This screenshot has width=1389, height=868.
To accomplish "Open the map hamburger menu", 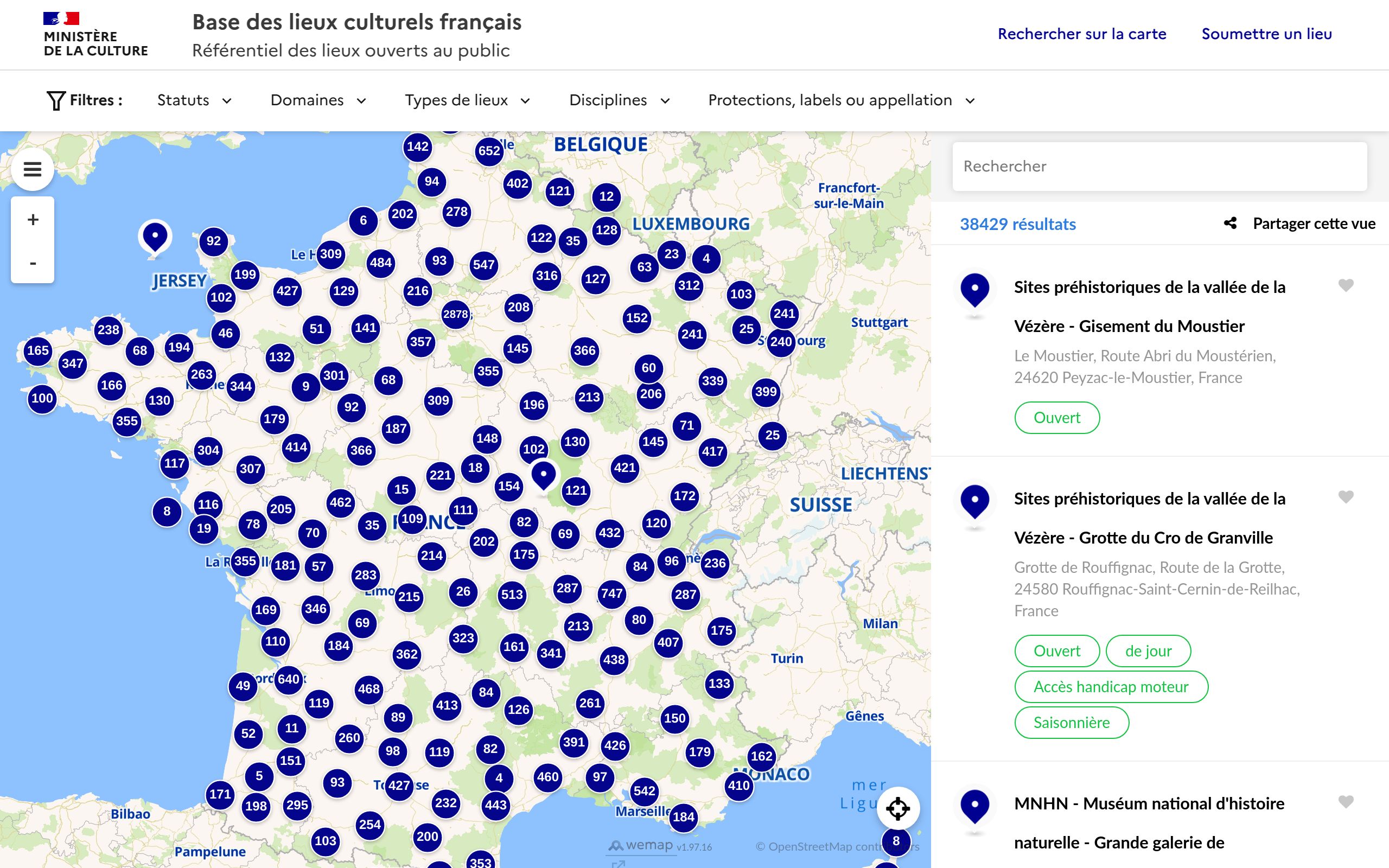I will click(x=32, y=169).
